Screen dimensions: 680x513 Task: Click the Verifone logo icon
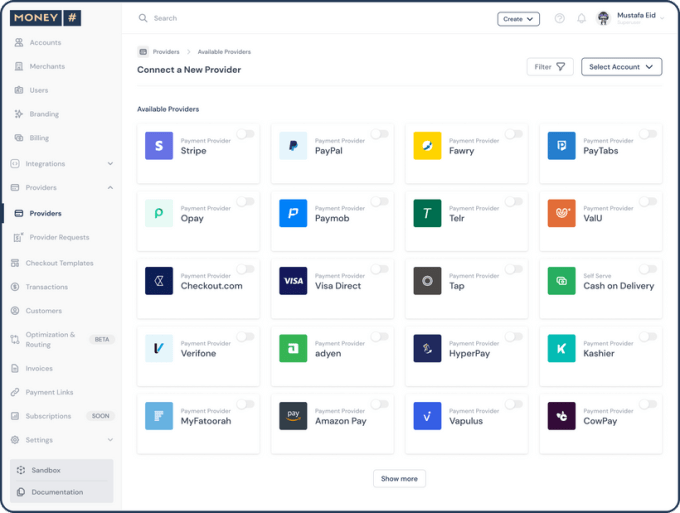tap(159, 348)
